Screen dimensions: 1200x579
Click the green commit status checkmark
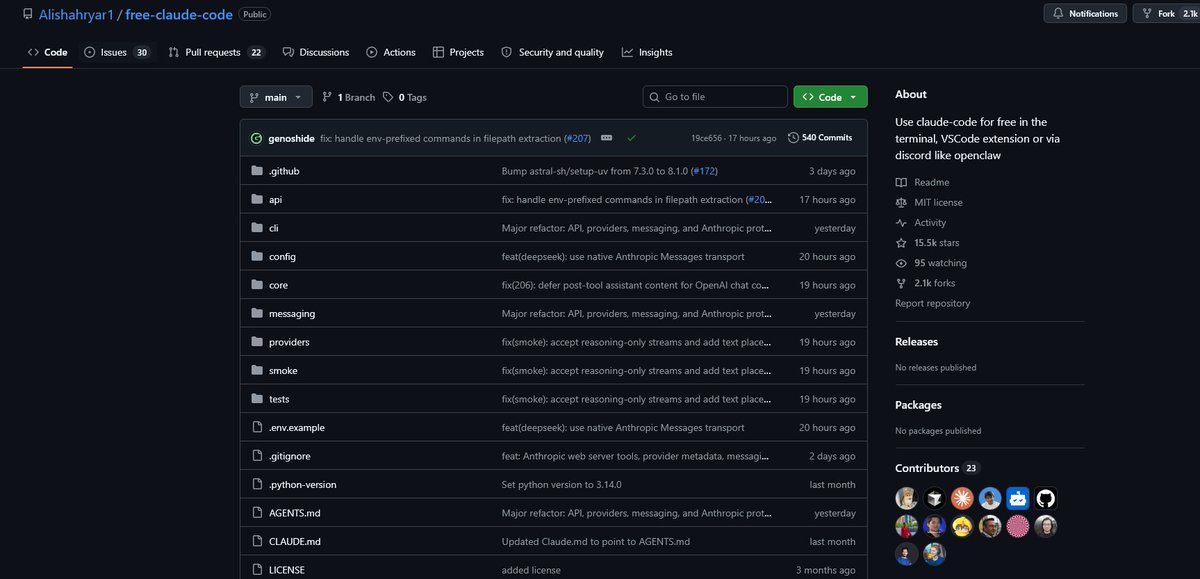[631, 138]
